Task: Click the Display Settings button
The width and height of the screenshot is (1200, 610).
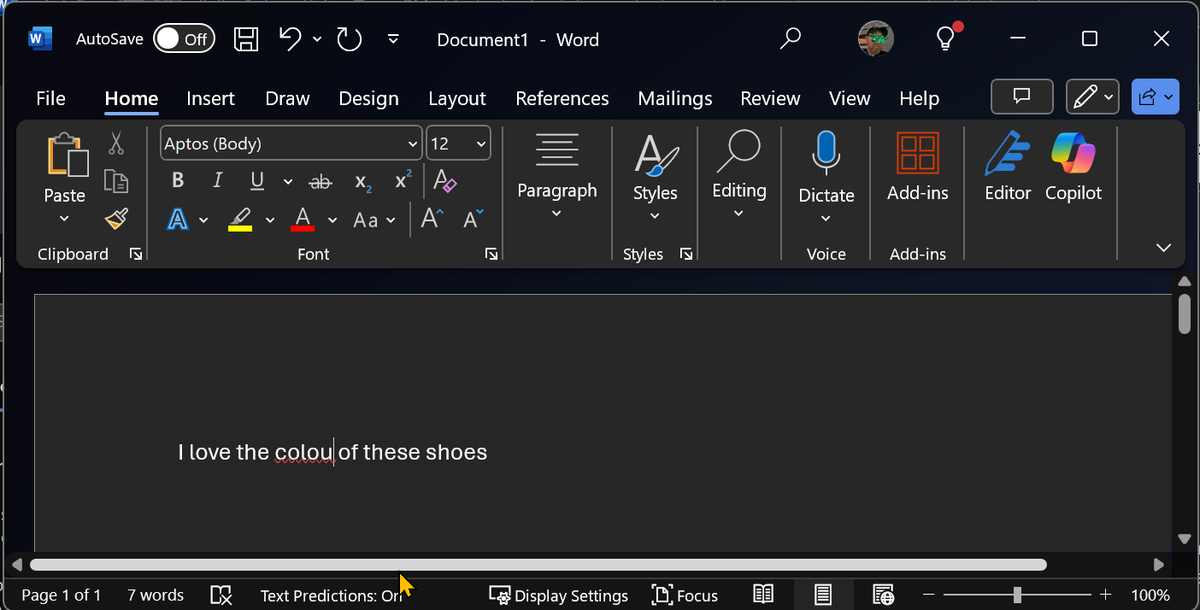Action: [x=559, y=595]
